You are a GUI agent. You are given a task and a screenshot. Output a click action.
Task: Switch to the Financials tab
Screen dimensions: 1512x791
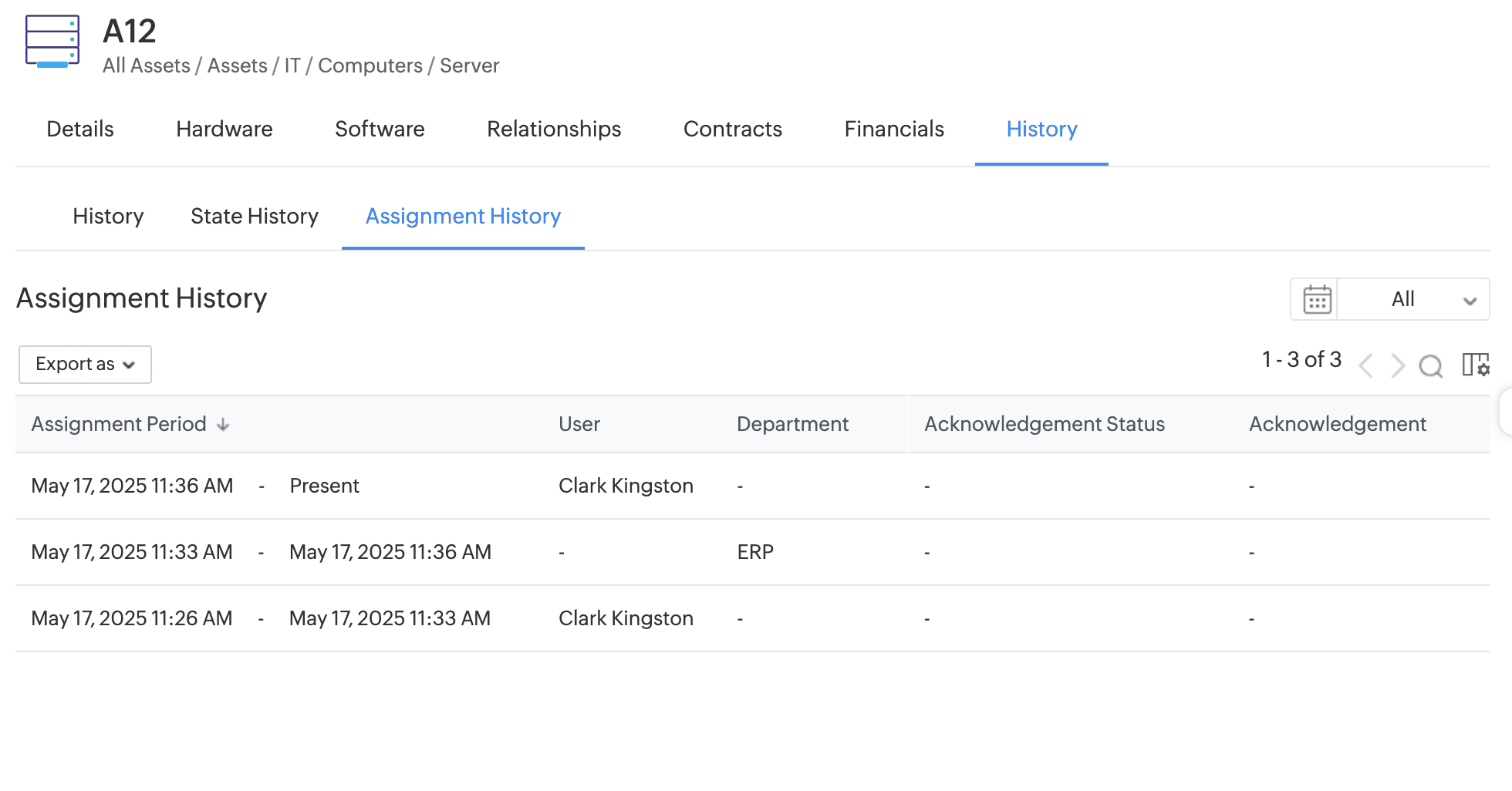point(894,129)
